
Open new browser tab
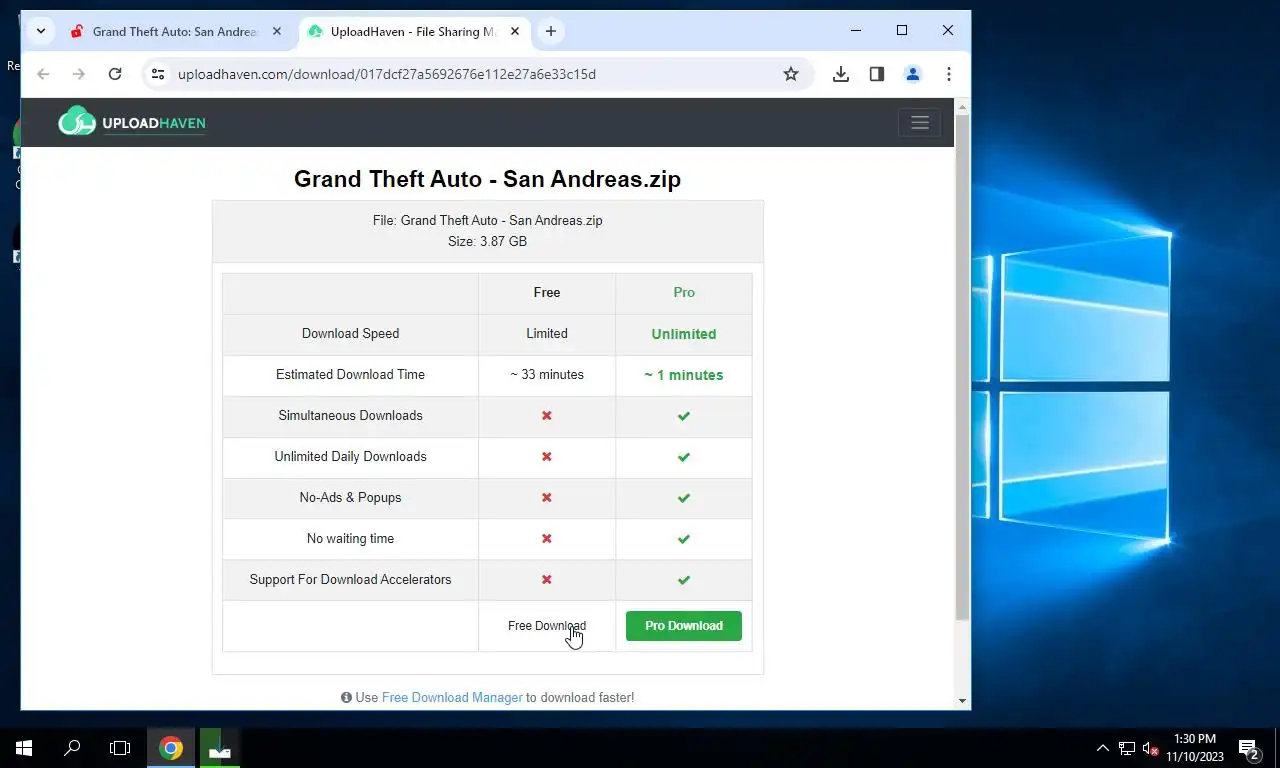tap(551, 31)
